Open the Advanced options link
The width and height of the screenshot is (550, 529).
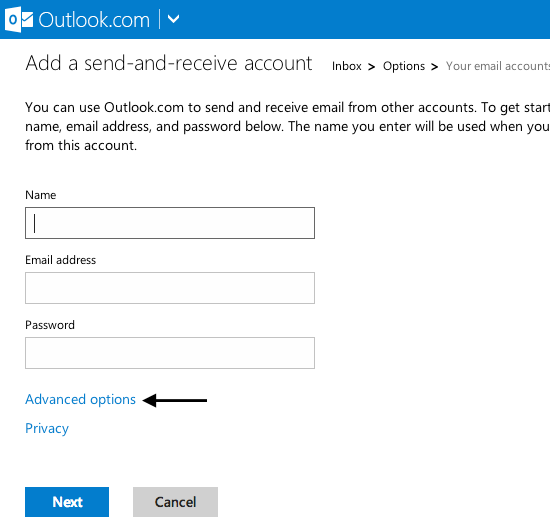click(80, 400)
